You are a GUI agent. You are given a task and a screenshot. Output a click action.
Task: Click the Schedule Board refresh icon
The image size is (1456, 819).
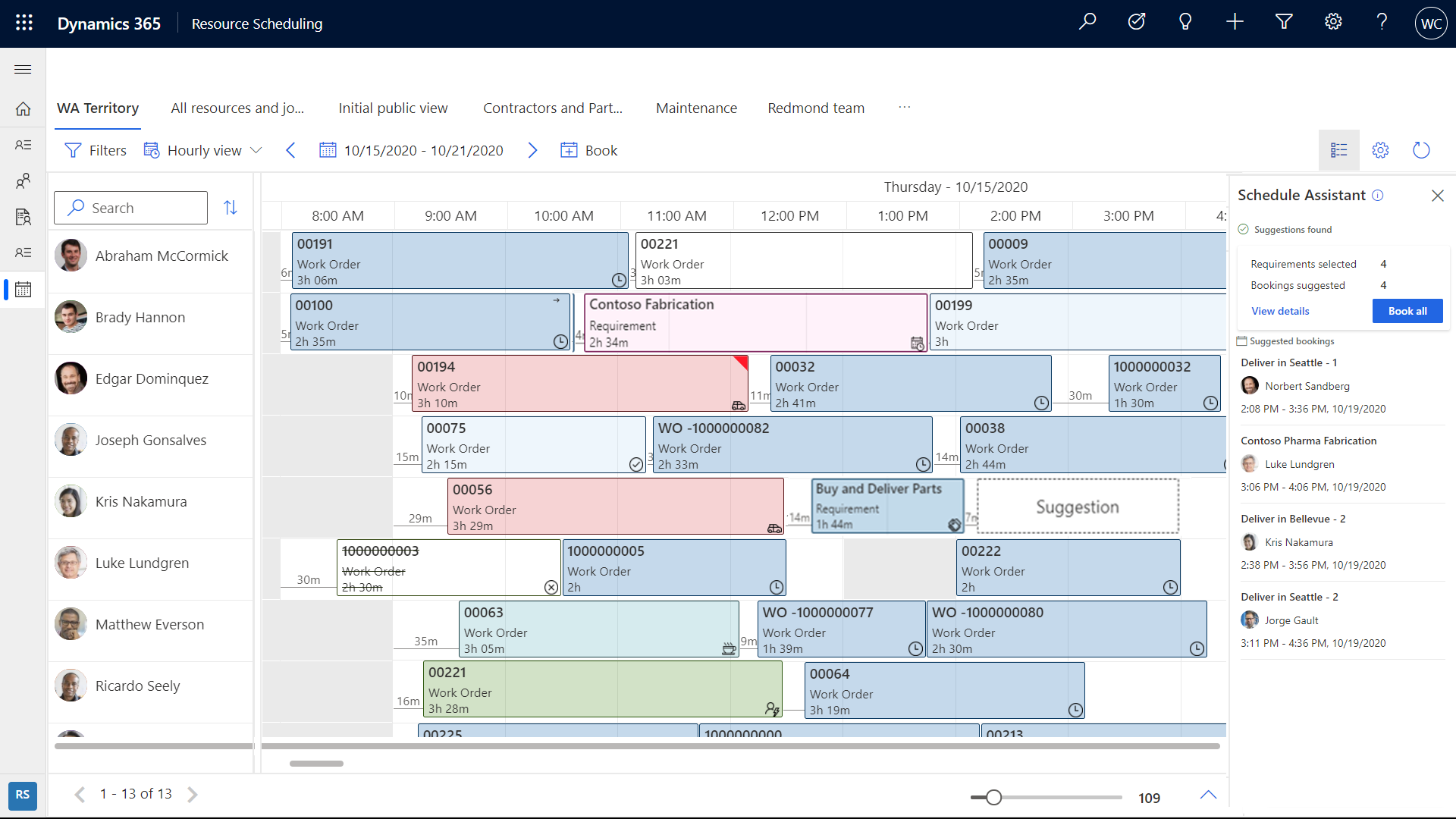coord(1420,150)
